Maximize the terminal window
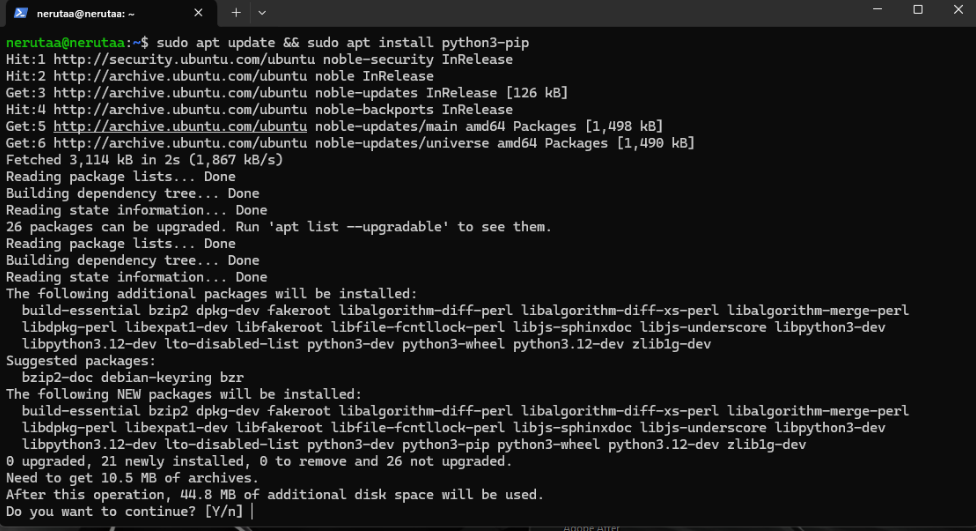 917,10
